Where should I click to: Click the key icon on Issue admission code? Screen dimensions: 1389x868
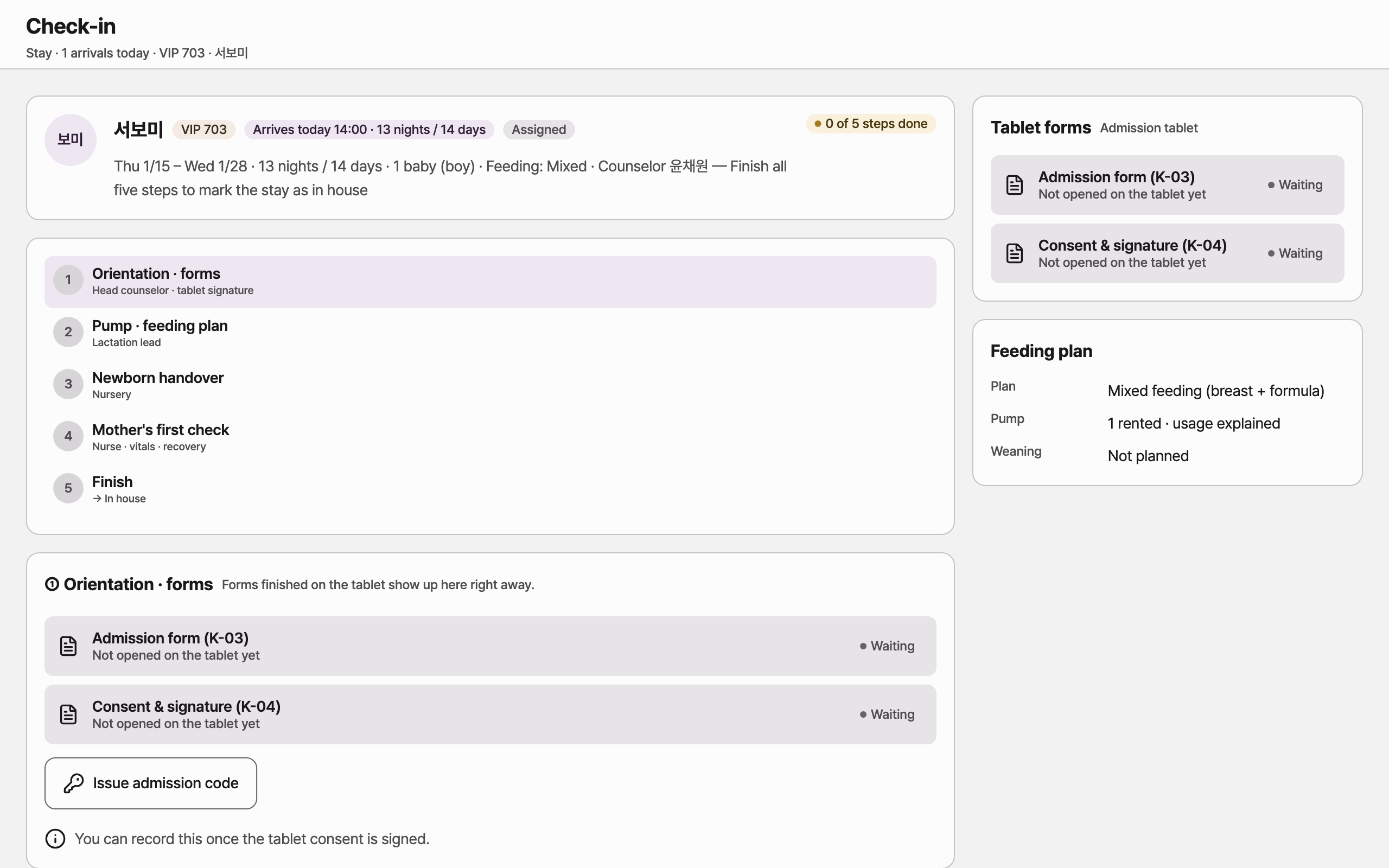73,783
